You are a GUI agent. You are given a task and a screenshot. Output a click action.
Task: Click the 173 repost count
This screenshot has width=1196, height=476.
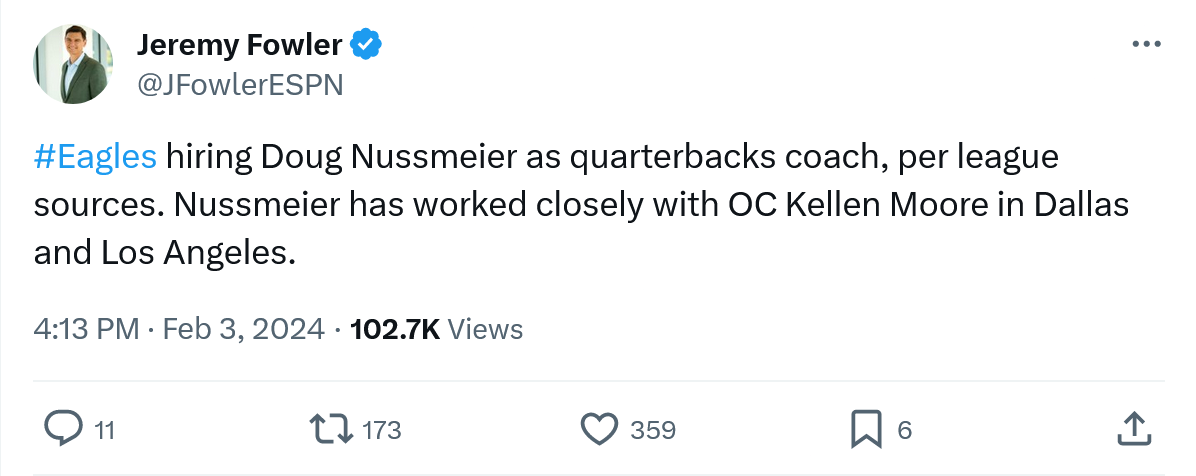(x=381, y=430)
